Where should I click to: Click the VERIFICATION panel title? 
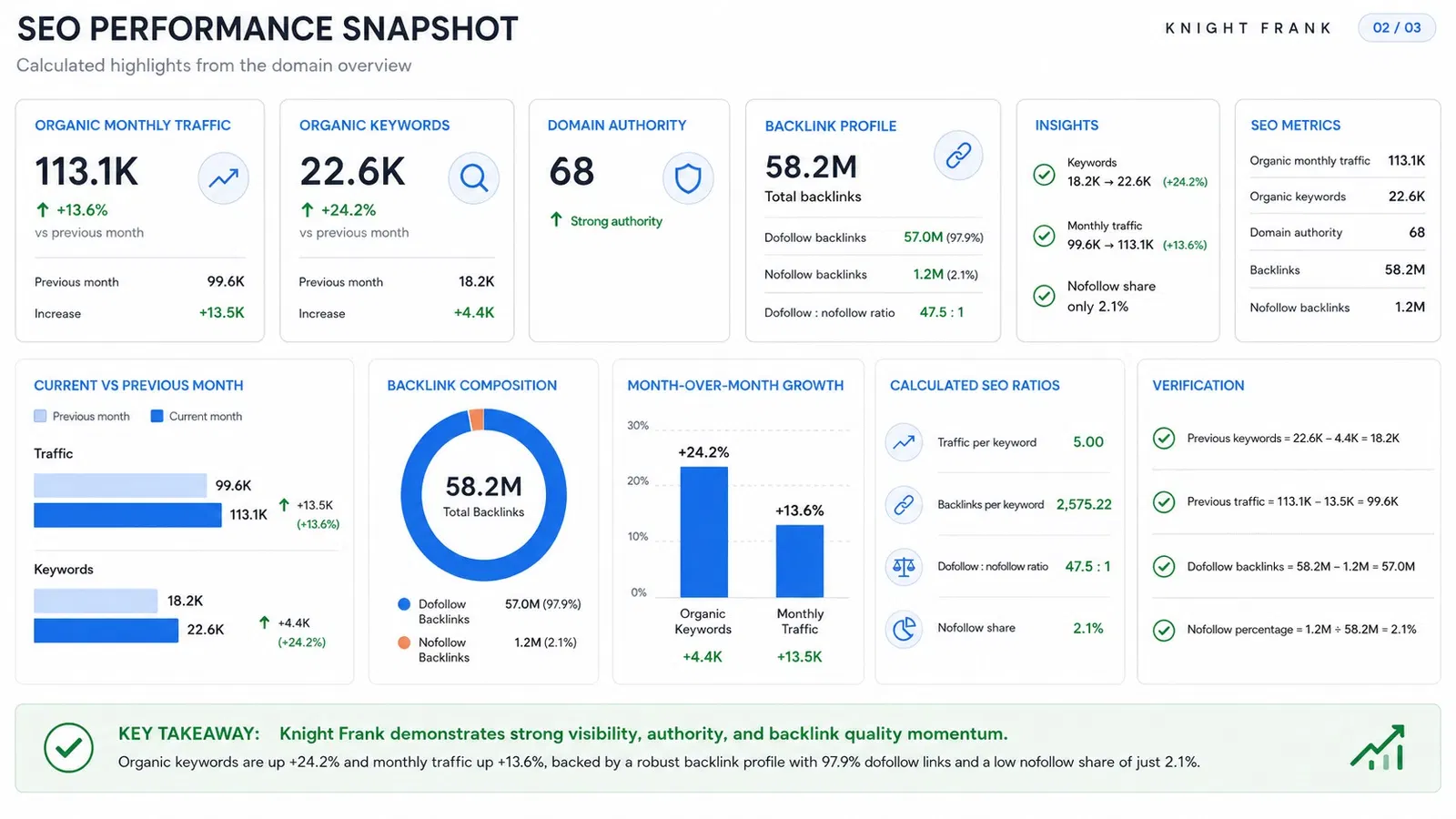click(1198, 386)
